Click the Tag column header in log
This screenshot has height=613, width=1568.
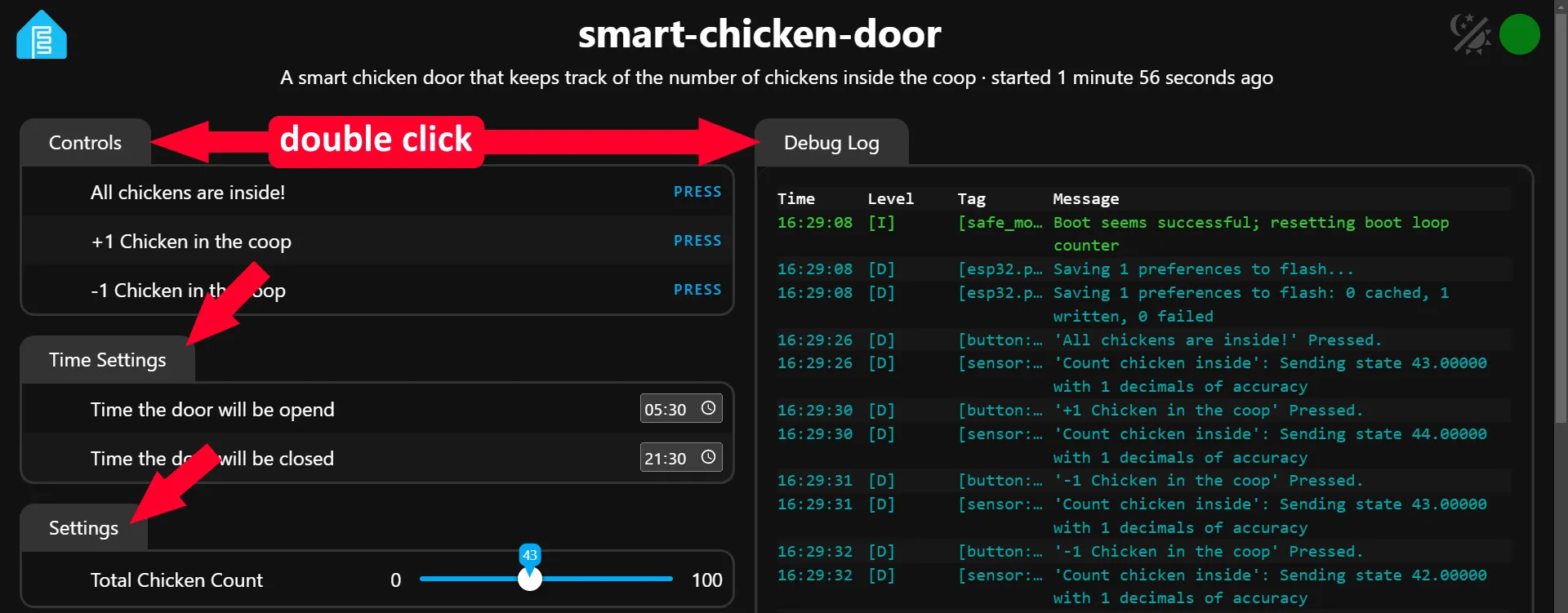tap(971, 199)
